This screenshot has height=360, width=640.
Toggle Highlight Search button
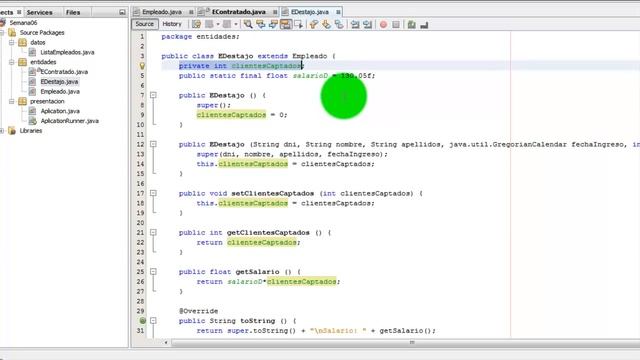click(x=286, y=24)
